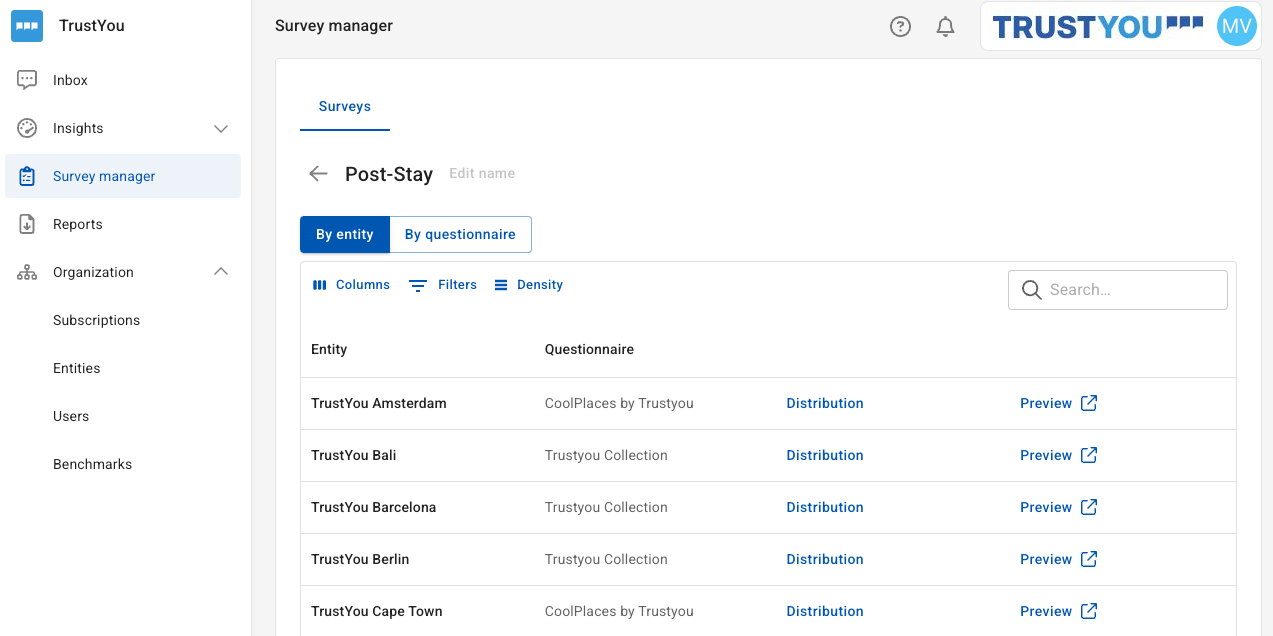Click the Density button label
This screenshot has width=1273, height=636.
click(540, 285)
